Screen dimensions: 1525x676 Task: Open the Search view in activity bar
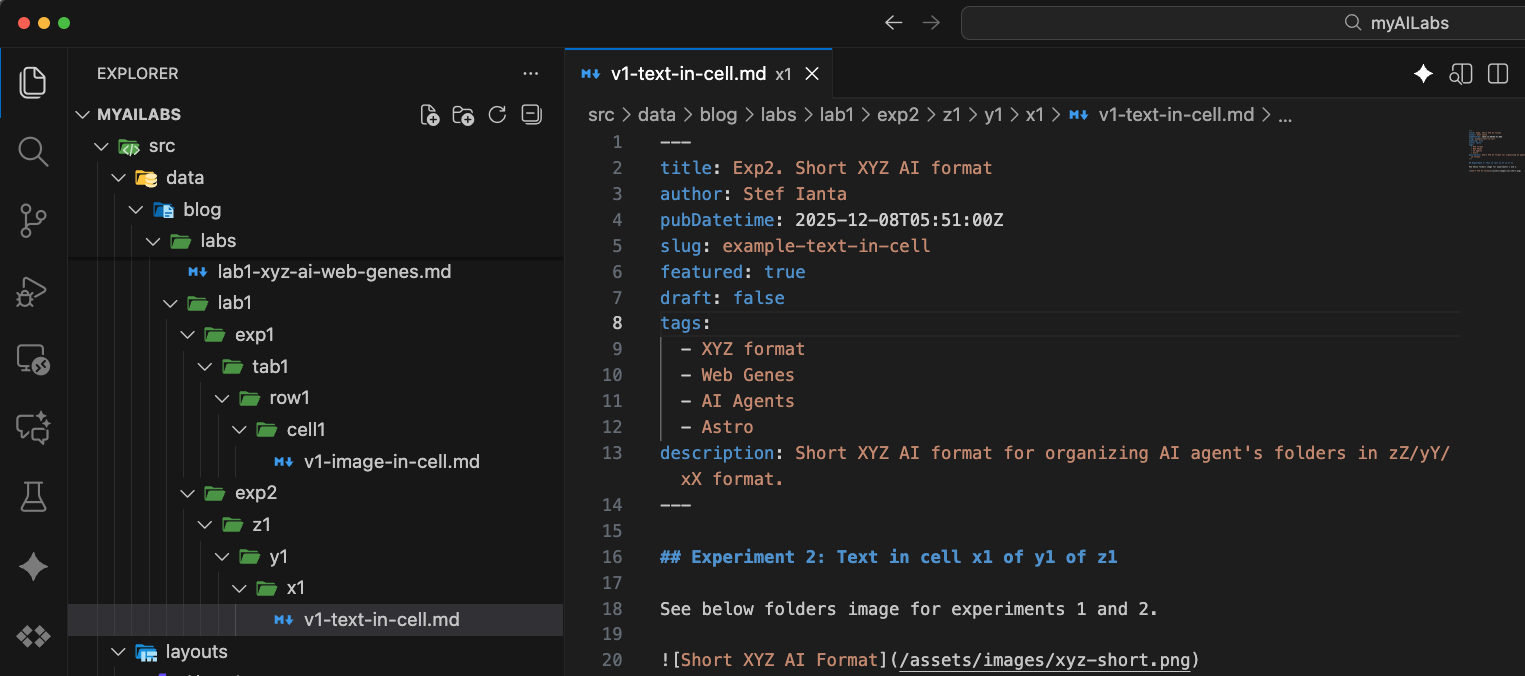pyautogui.click(x=33, y=152)
